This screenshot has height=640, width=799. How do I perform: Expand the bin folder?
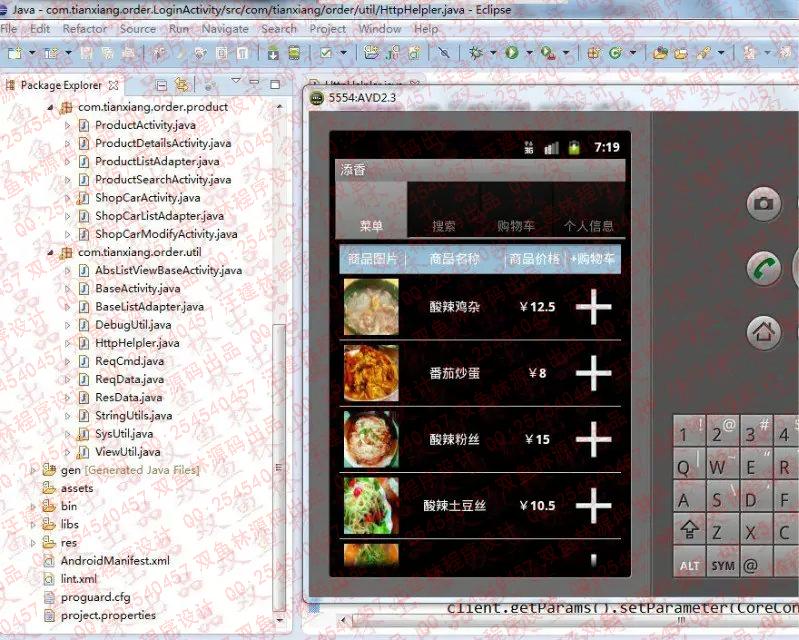(33, 506)
